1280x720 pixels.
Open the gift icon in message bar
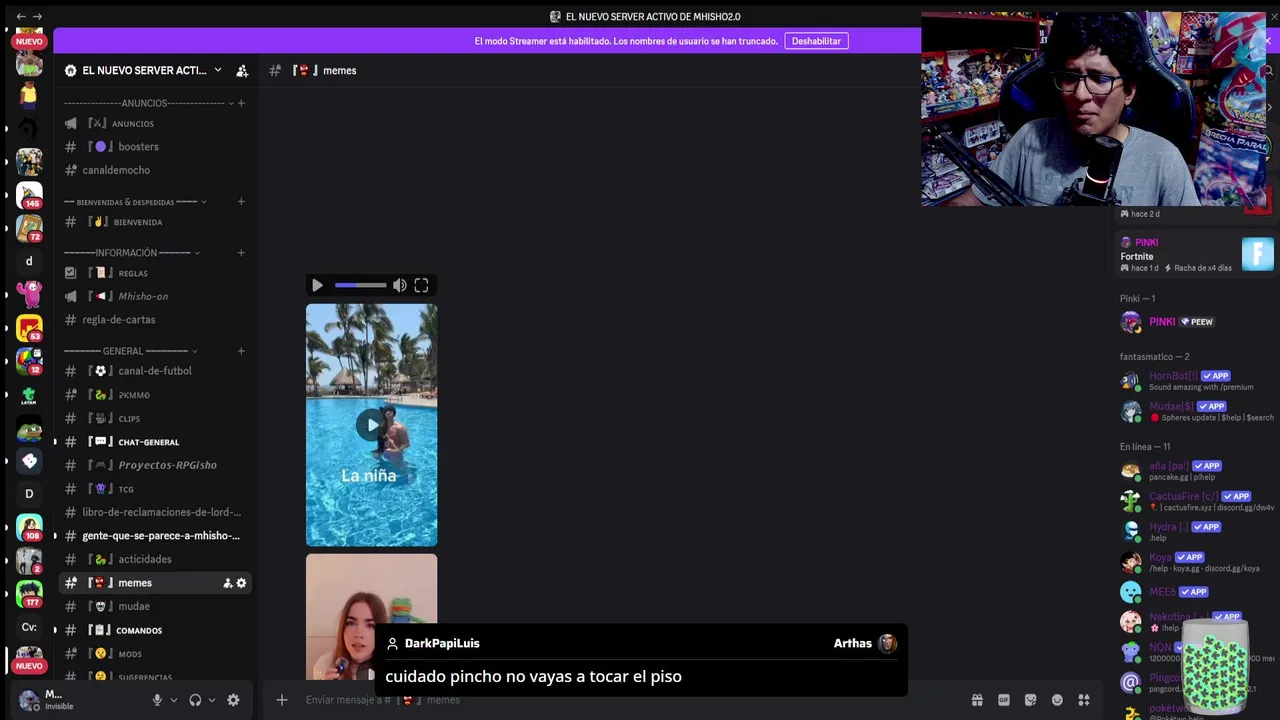coord(977,700)
